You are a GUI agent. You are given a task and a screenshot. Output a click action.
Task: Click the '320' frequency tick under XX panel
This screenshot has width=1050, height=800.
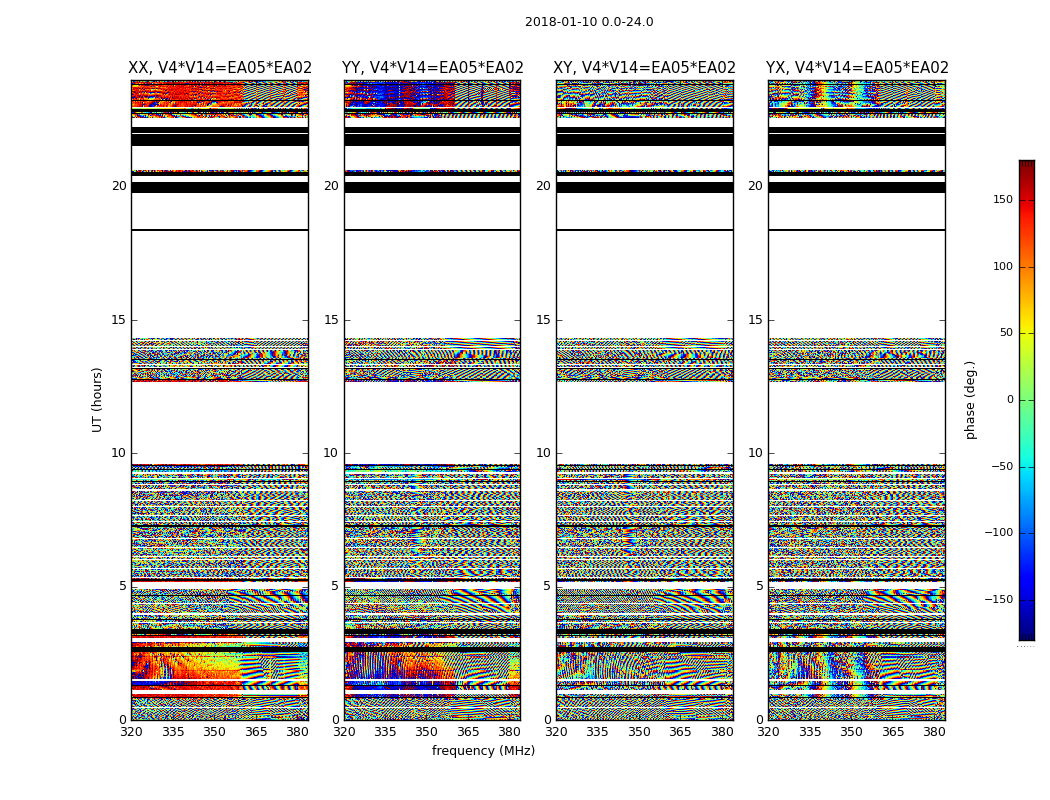(x=131, y=732)
